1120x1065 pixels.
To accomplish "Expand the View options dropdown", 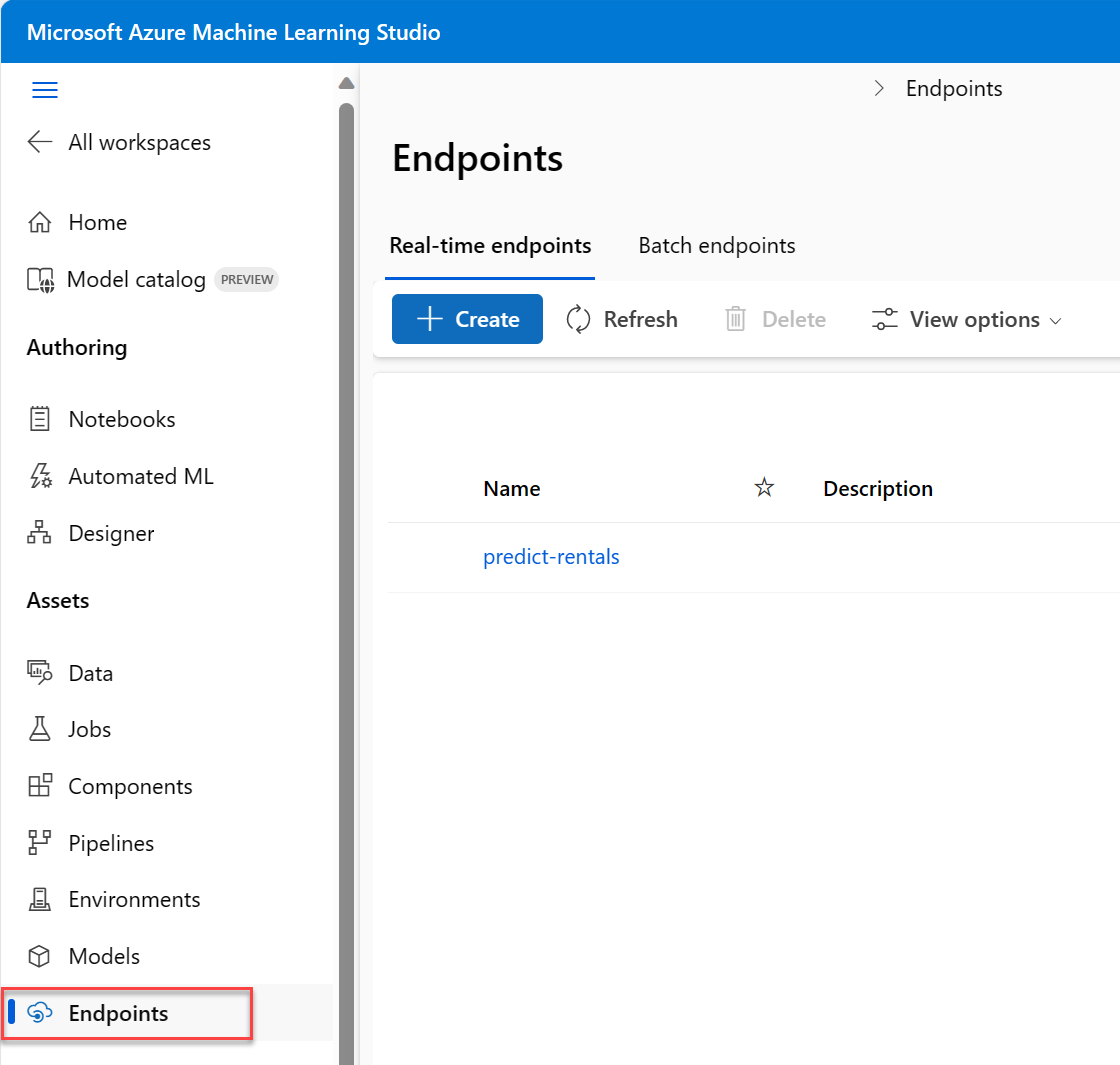I will pyautogui.click(x=966, y=320).
